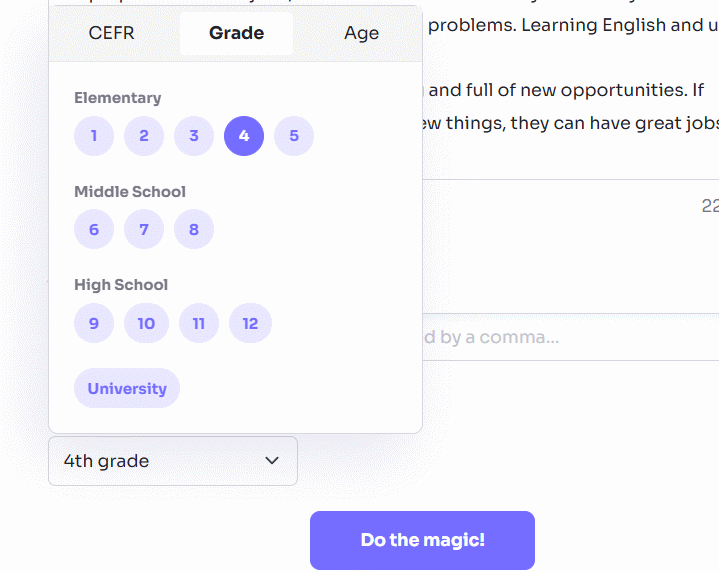Click the dropdown chevron arrow
Viewport: 719px width, 572px height.
(x=272, y=461)
